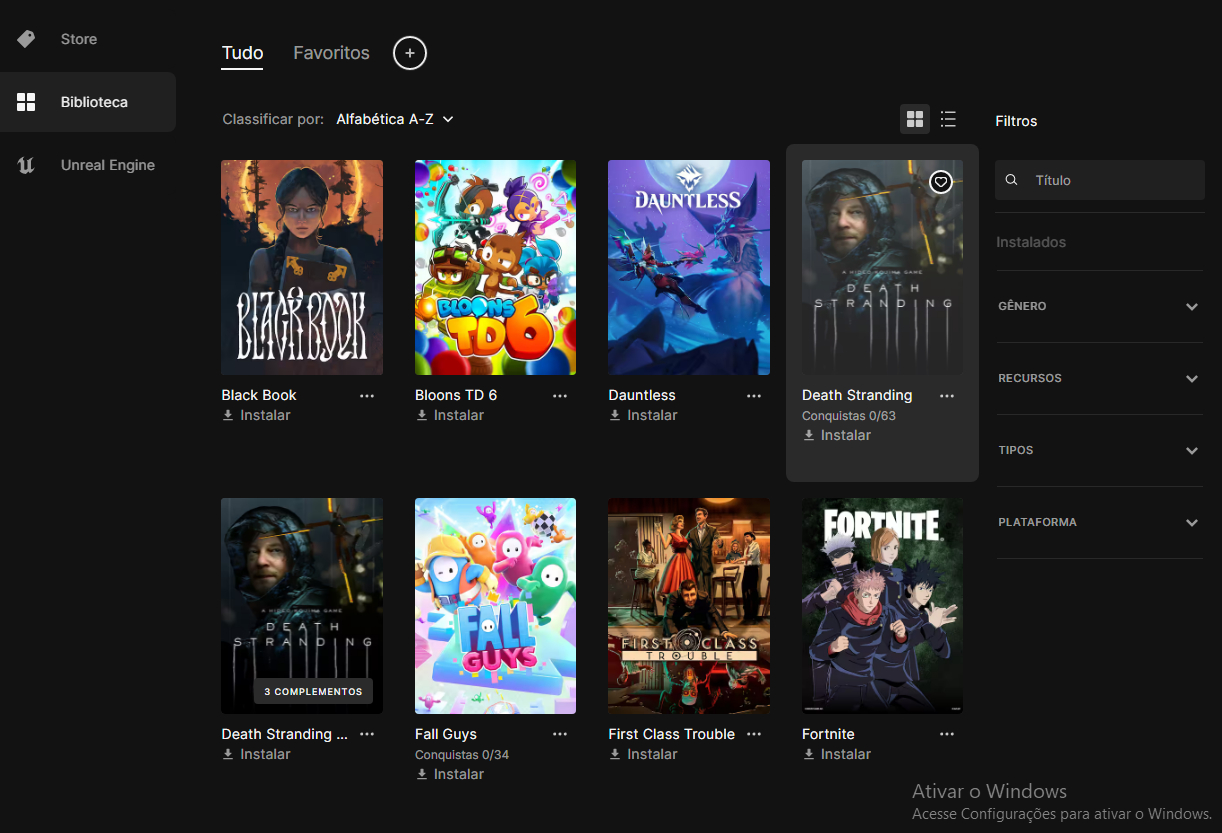Click the Conquistas 0/63 text
Screen dimensions: 1222x833
849,416
